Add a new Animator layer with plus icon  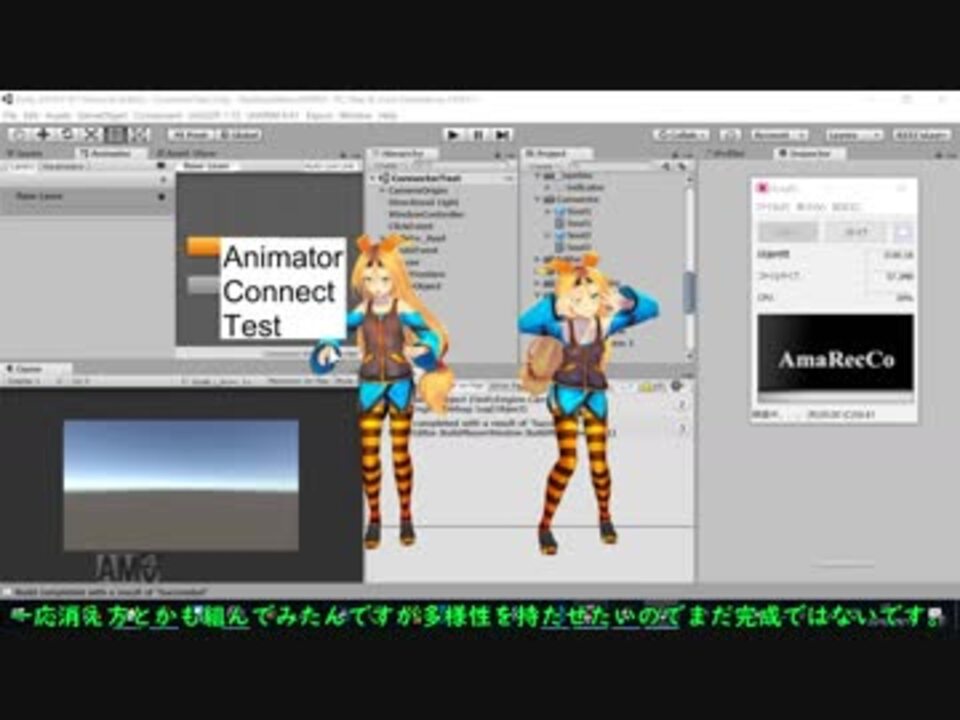tap(163, 179)
